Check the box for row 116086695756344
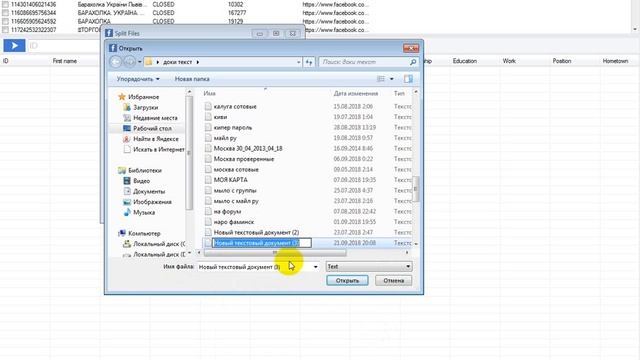The height and width of the screenshot is (360, 640). point(5,13)
